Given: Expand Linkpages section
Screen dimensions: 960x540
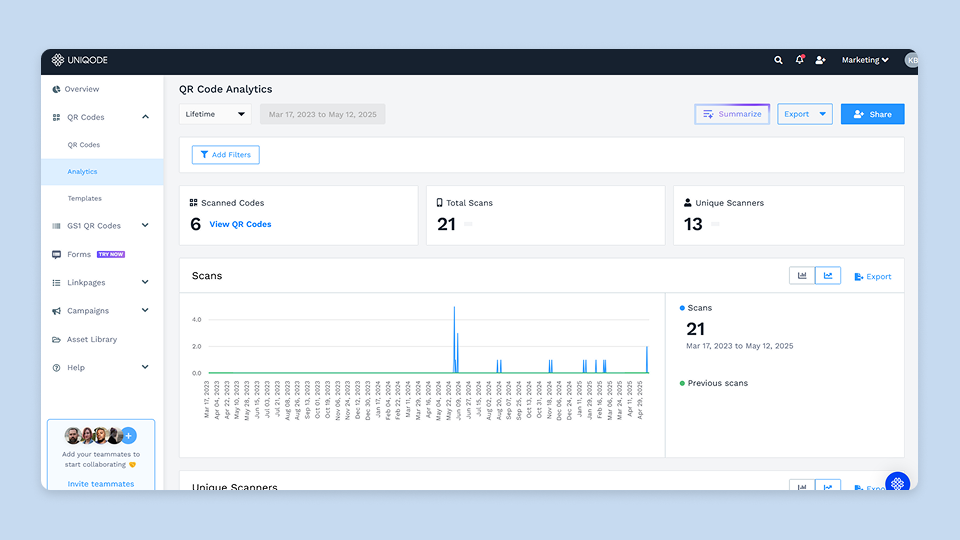Looking at the screenshot, I should [145, 282].
